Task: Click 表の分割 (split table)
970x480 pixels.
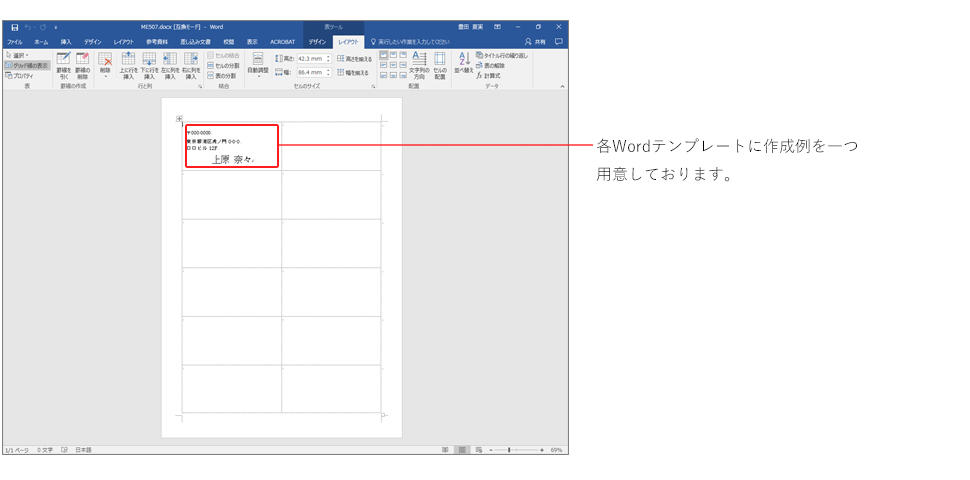Action: pyautogui.click(x=221, y=75)
